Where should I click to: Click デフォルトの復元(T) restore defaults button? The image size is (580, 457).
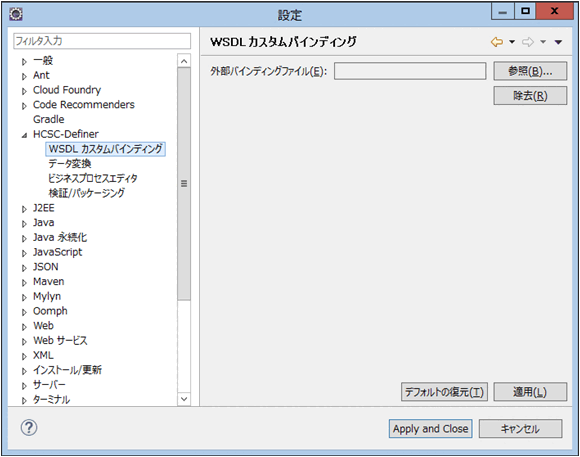click(444, 392)
